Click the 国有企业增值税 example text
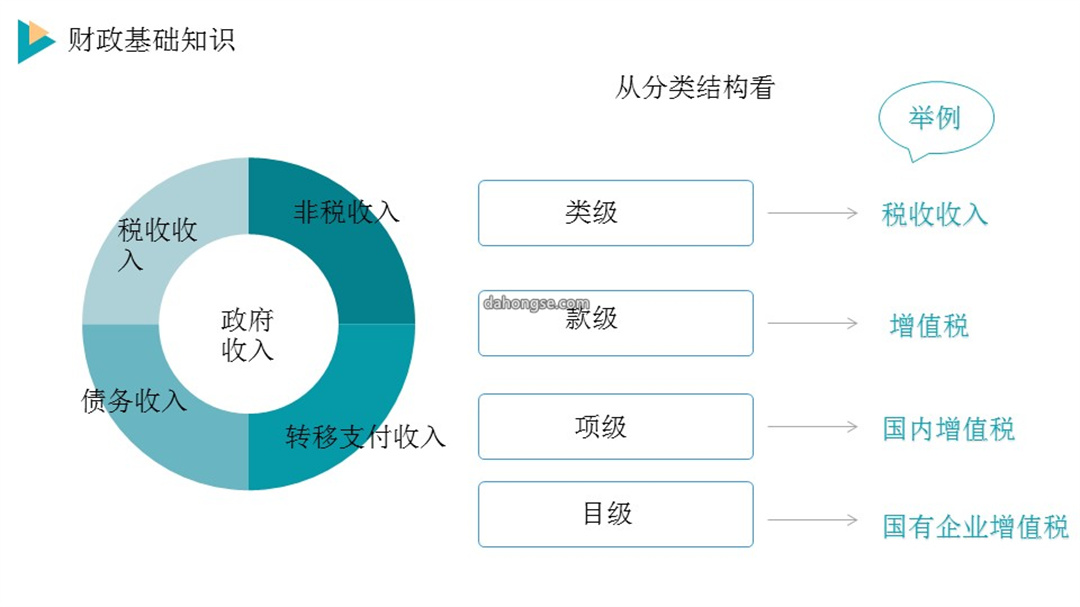1080x607 pixels. [x=975, y=527]
